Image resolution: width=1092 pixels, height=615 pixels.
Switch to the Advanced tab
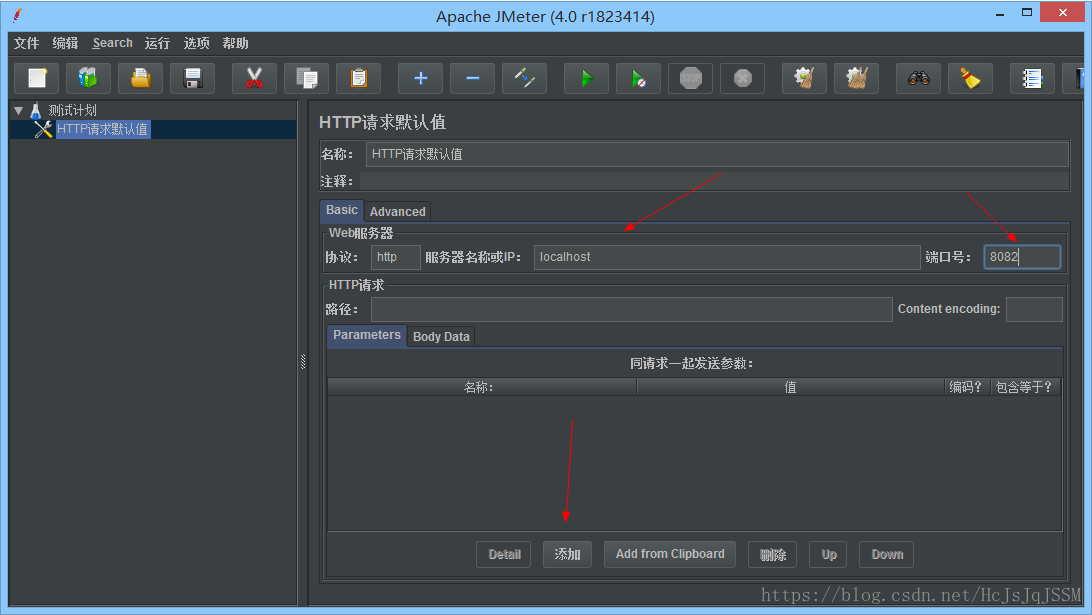coord(397,212)
